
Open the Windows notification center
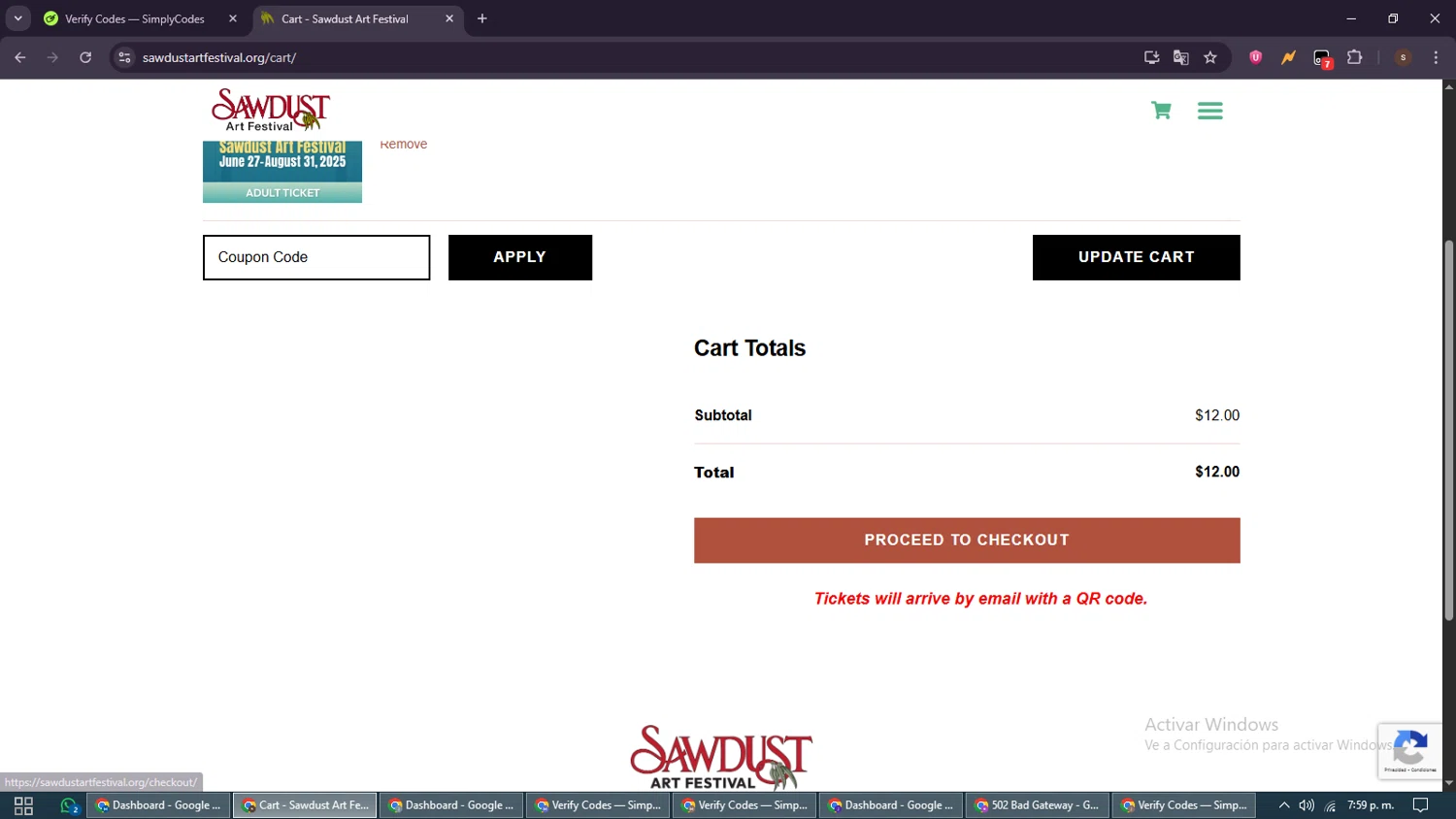[1420, 805]
